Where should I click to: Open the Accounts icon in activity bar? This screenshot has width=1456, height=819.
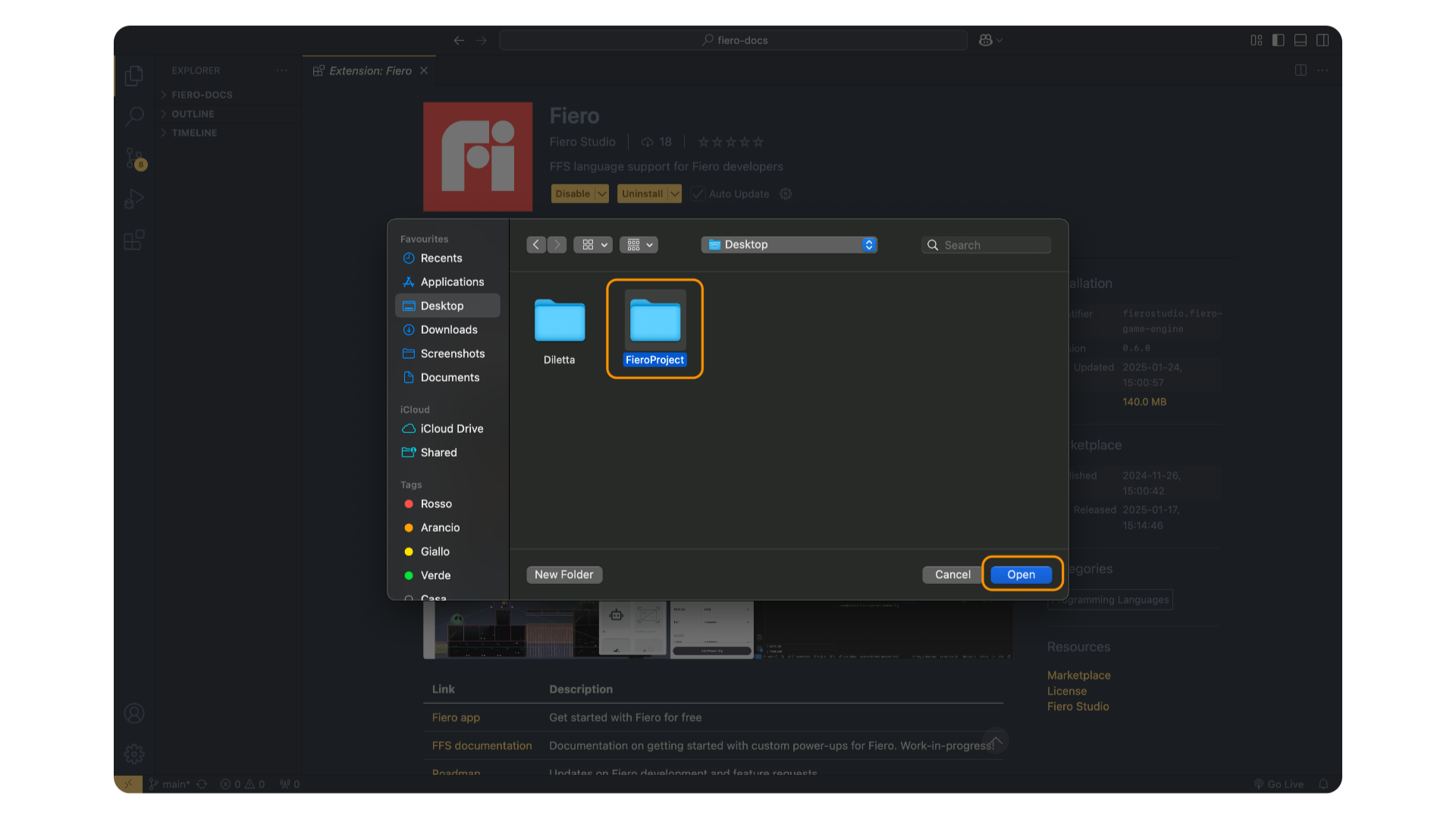pos(134,714)
